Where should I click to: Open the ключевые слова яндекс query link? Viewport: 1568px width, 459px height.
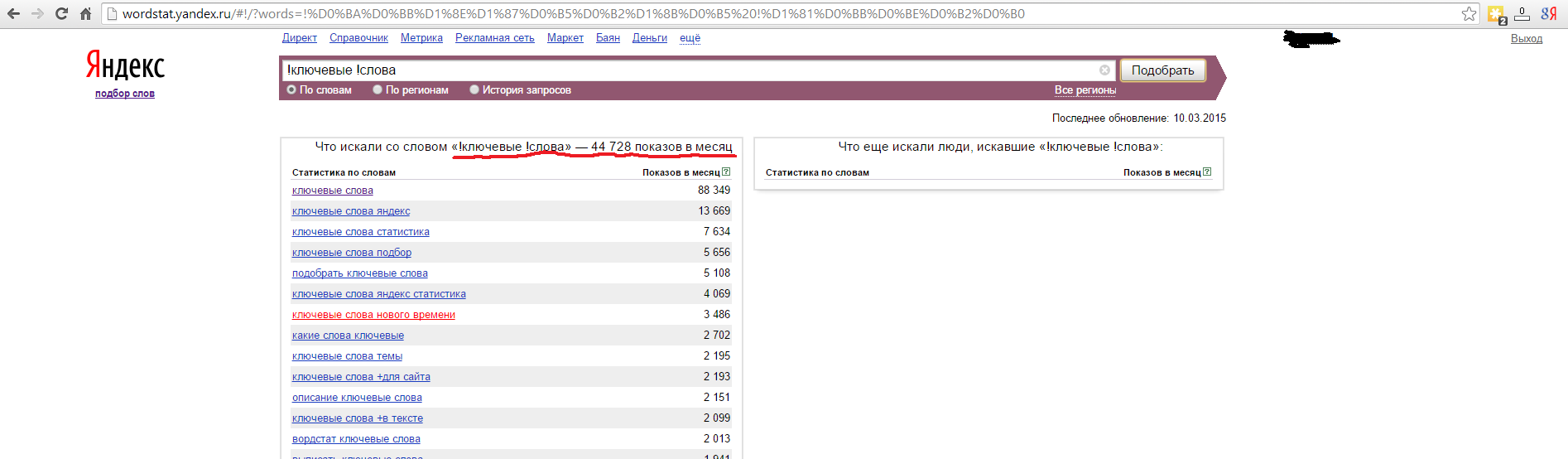[x=351, y=211]
